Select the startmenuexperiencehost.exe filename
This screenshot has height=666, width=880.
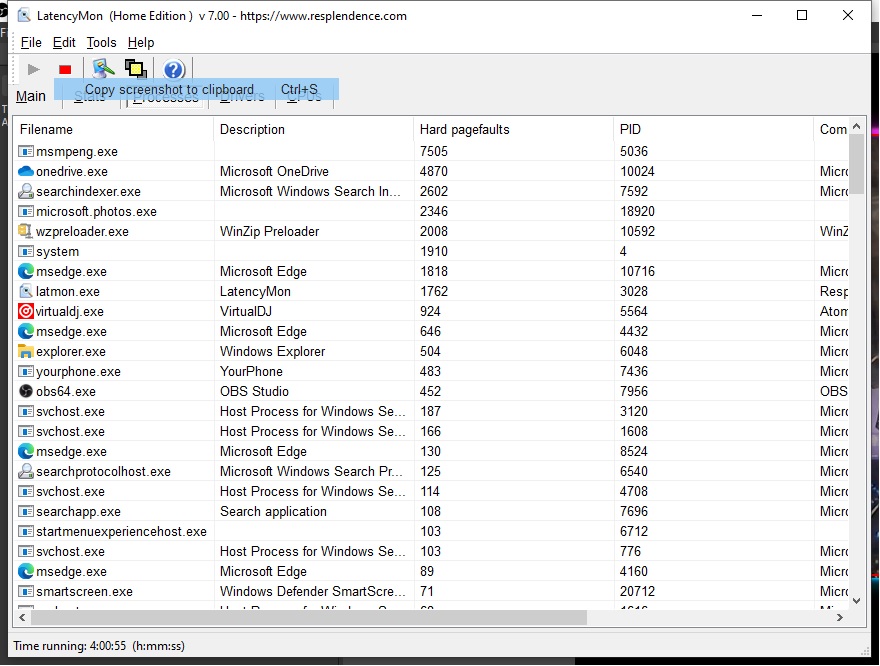pyautogui.click(x=121, y=531)
